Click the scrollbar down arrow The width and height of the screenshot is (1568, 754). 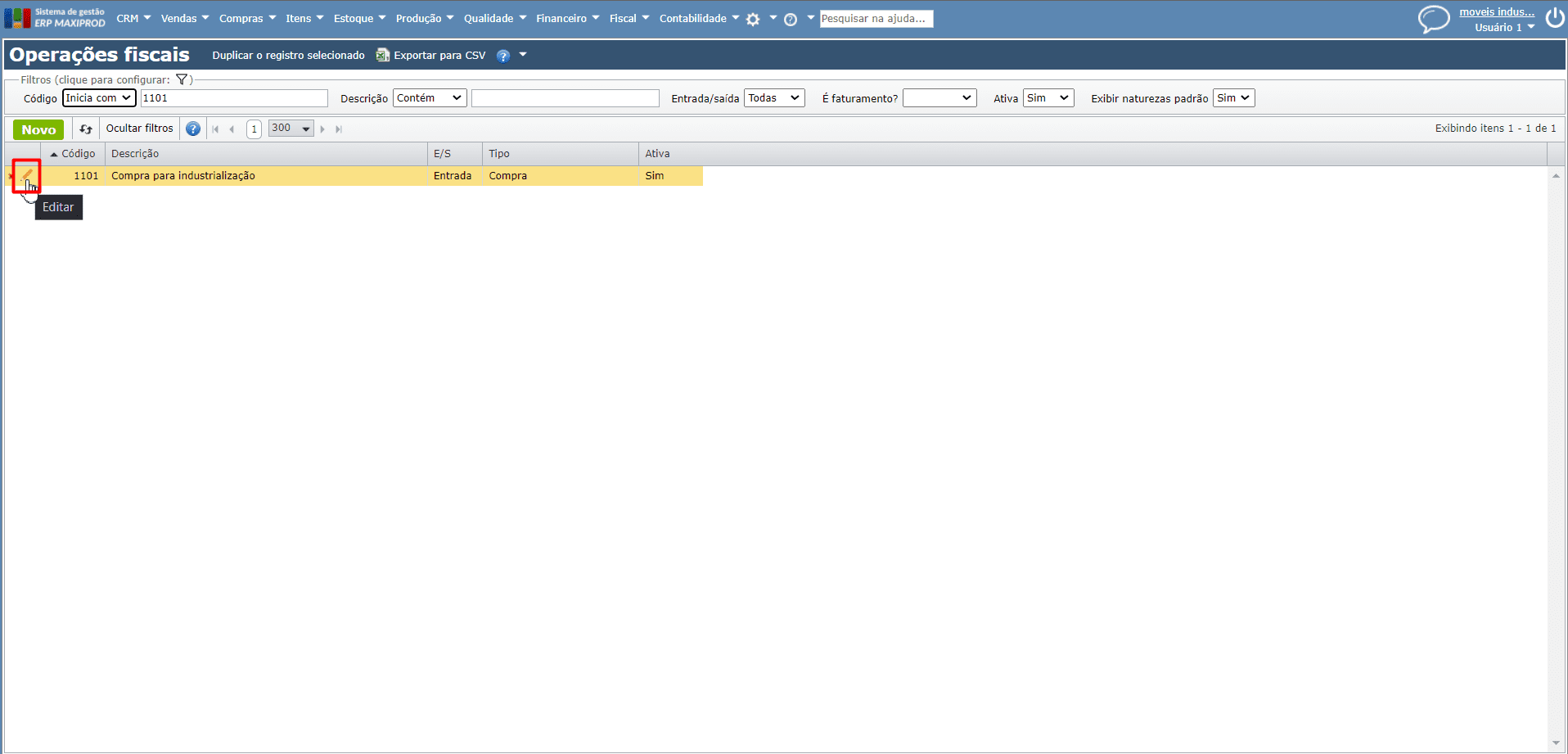pos(1556,744)
